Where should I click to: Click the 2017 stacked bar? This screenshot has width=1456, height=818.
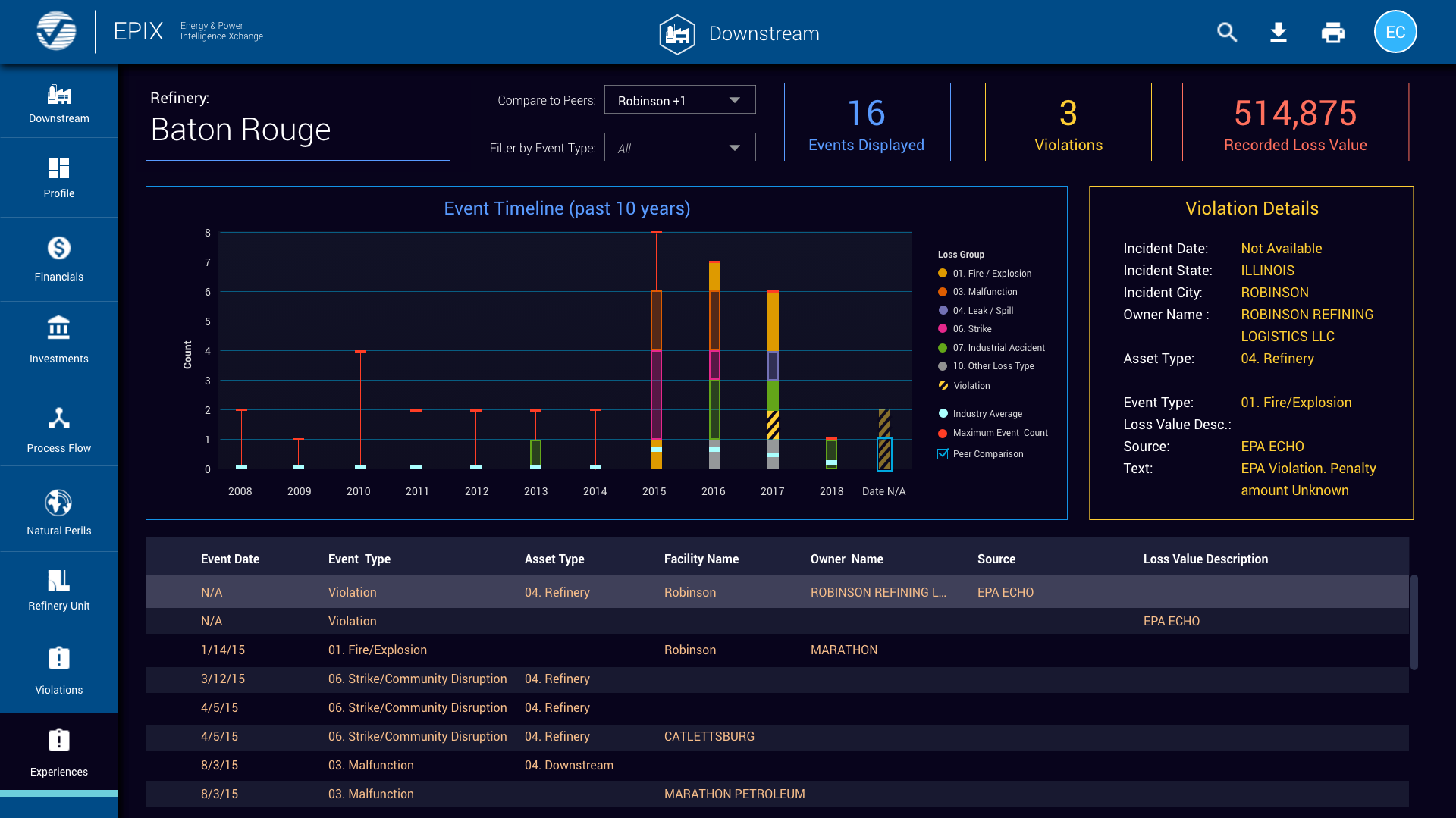(x=773, y=380)
